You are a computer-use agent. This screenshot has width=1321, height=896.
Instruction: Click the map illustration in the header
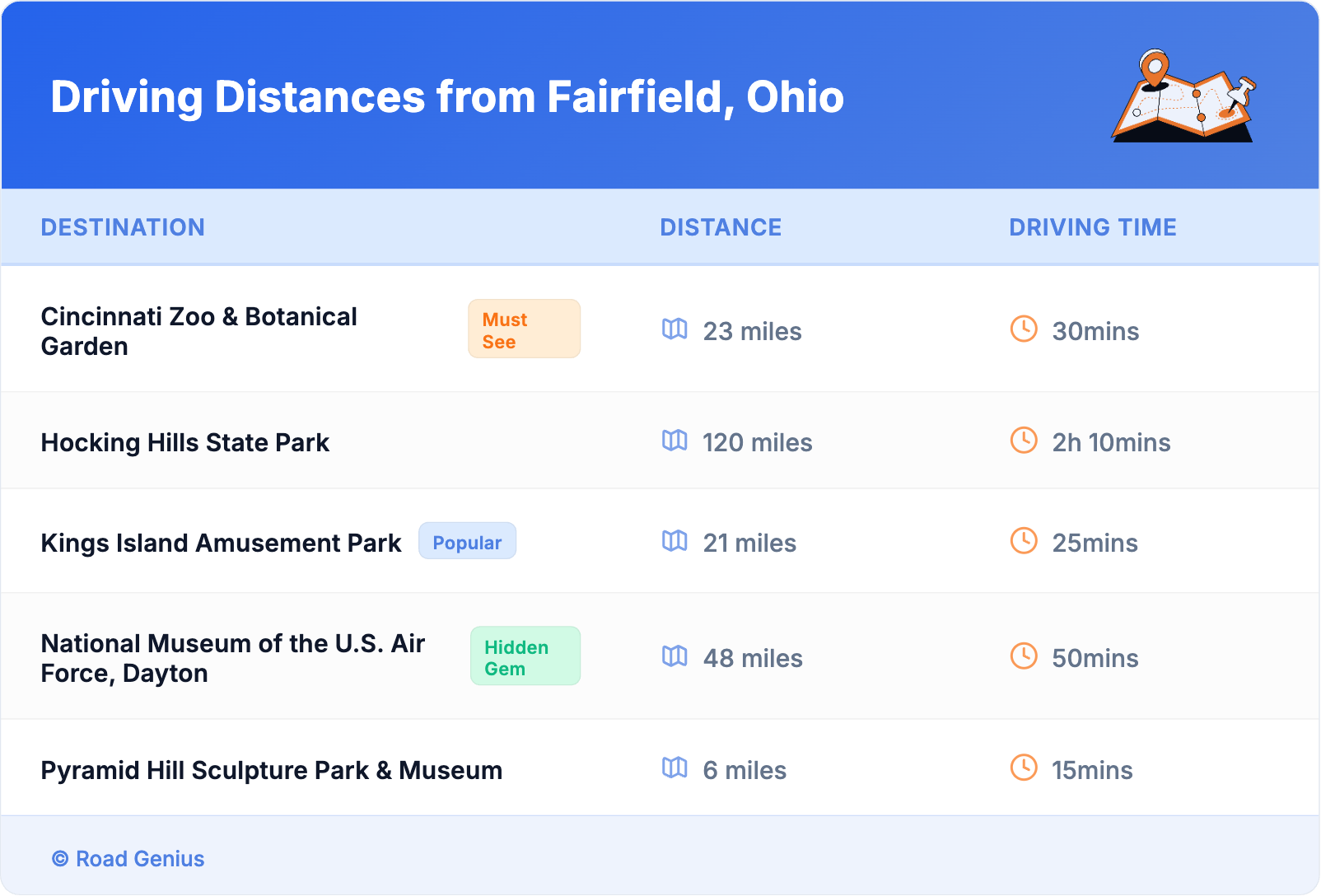coord(1183,96)
